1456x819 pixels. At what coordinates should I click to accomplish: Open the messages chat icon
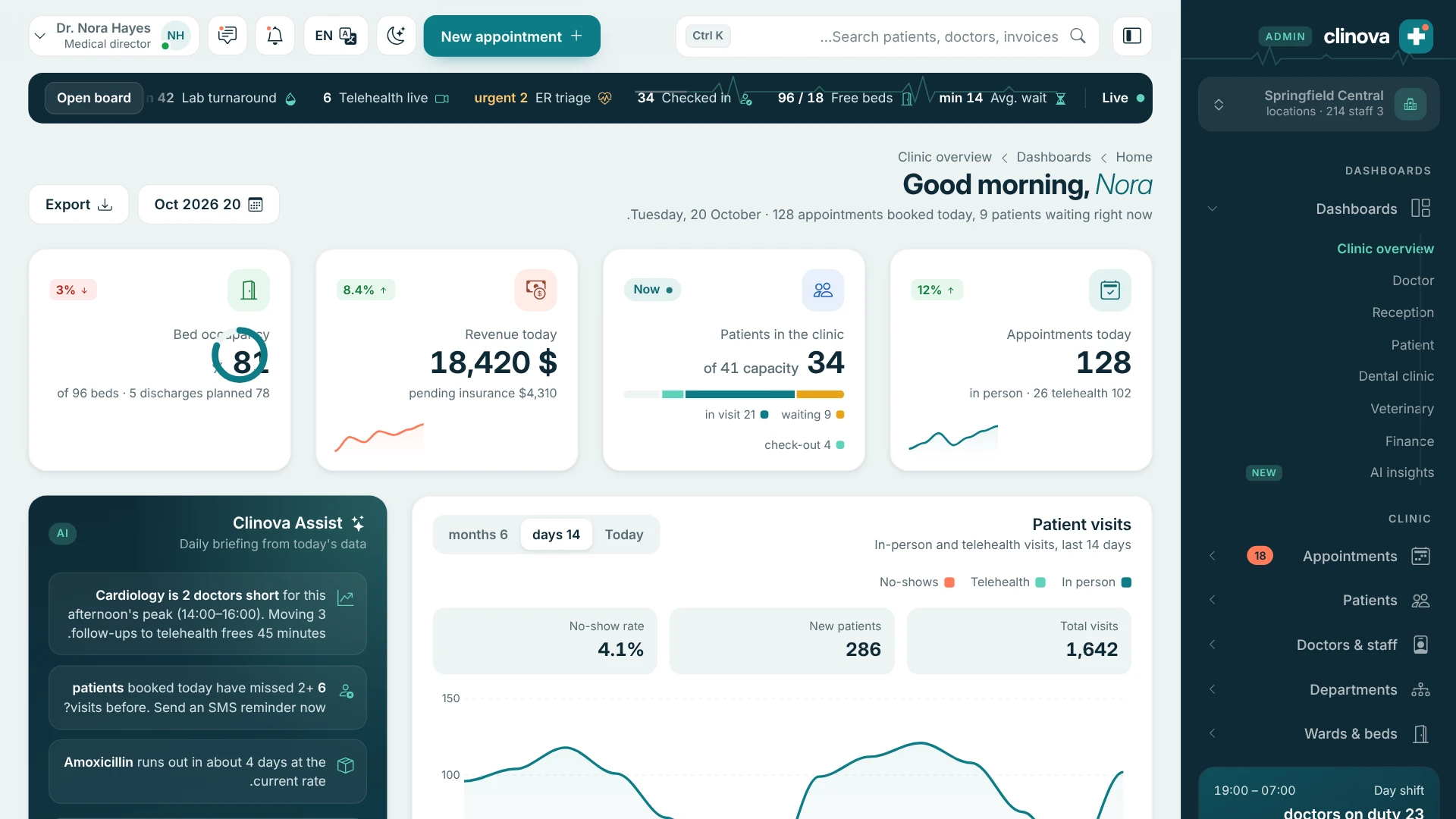[227, 36]
